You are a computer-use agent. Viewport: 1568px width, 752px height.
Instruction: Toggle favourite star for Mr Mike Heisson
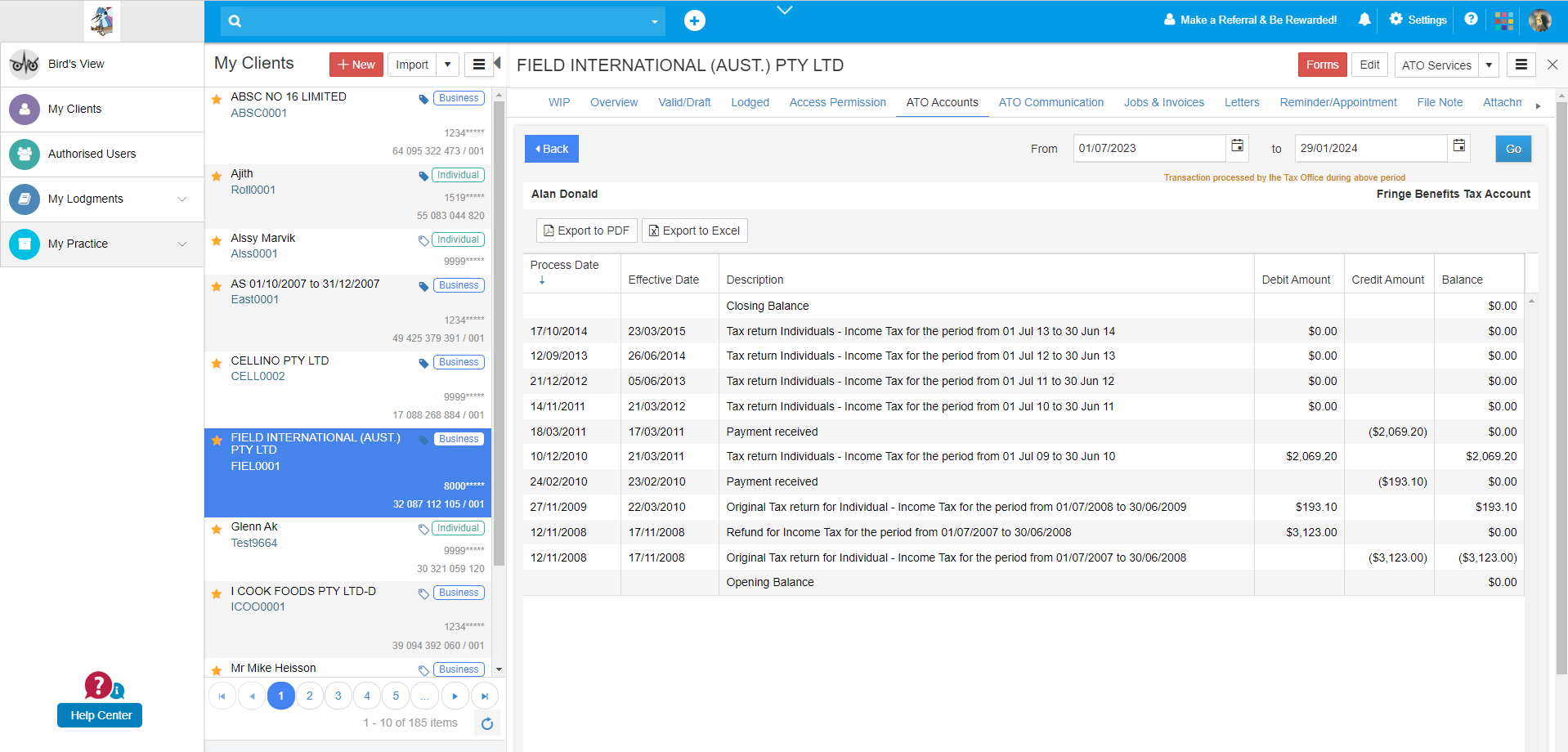click(217, 670)
